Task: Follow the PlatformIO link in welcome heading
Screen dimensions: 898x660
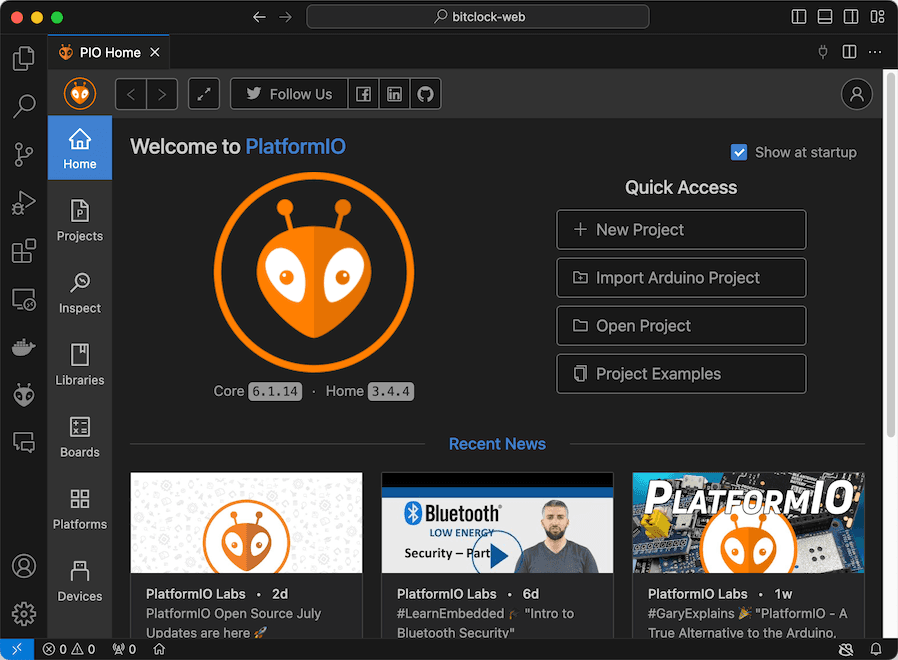Action: coord(296,147)
